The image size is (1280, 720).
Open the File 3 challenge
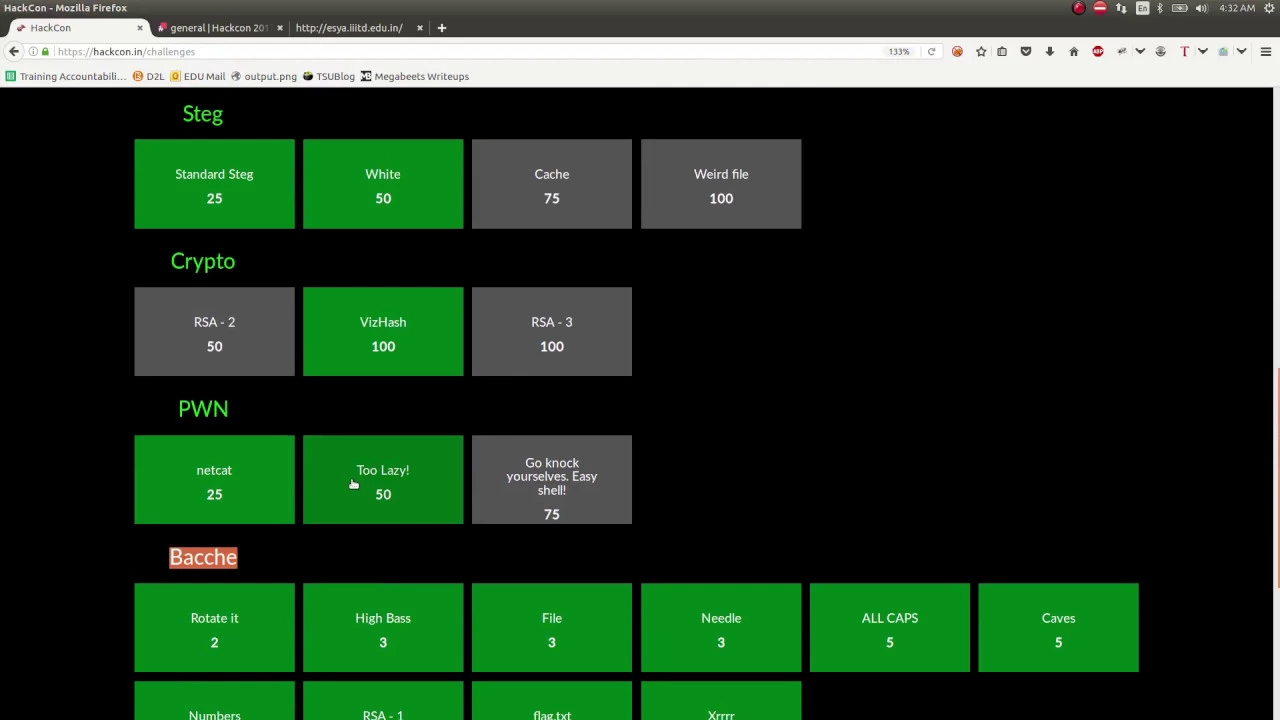coord(552,628)
